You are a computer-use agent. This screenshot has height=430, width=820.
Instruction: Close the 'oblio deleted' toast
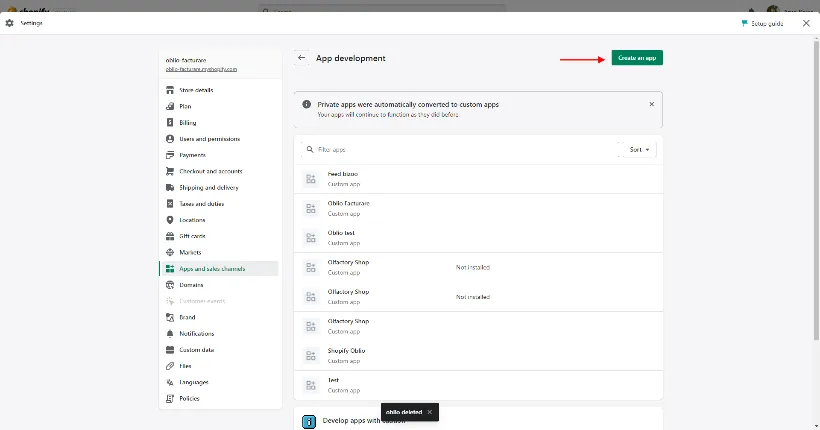[x=429, y=412]
